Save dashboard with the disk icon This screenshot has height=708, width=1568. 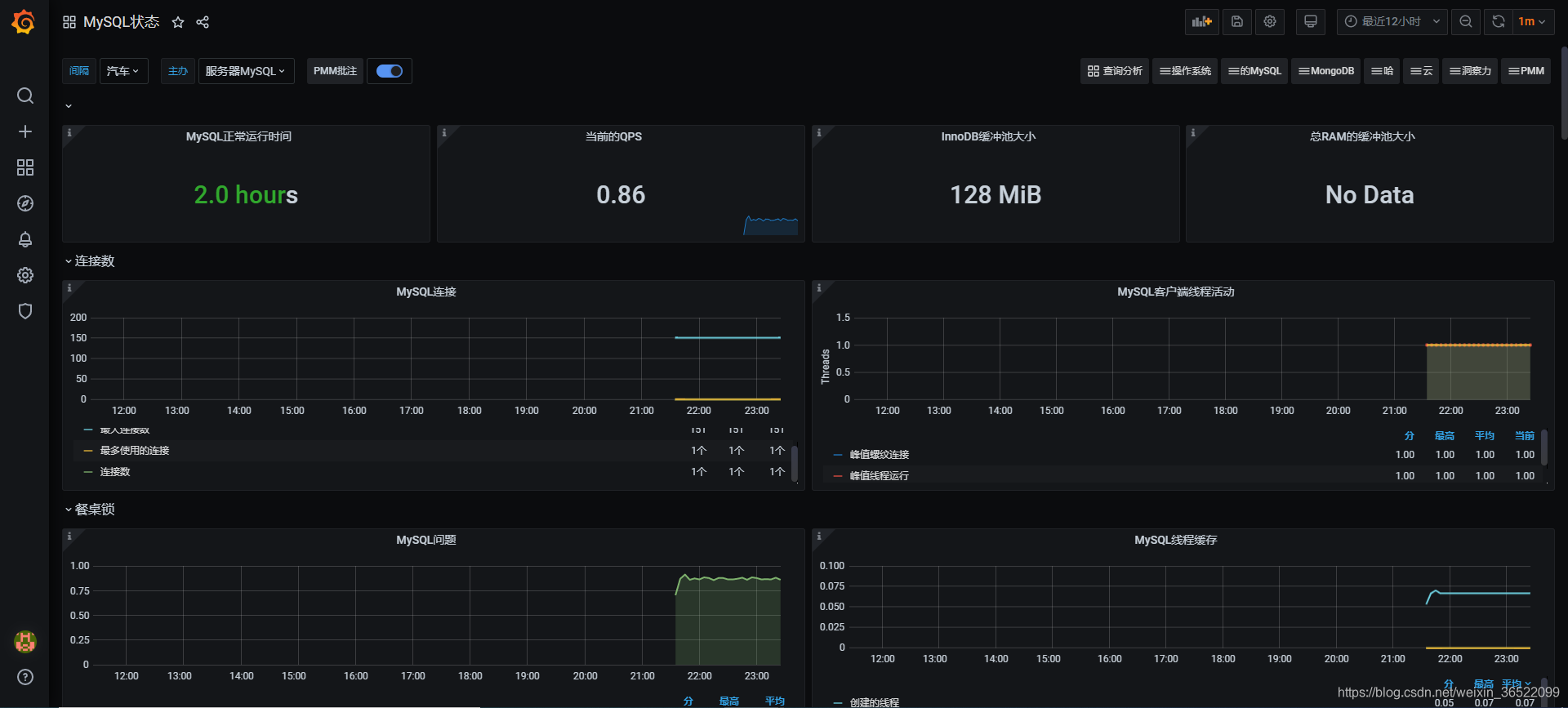point(1237,22)
